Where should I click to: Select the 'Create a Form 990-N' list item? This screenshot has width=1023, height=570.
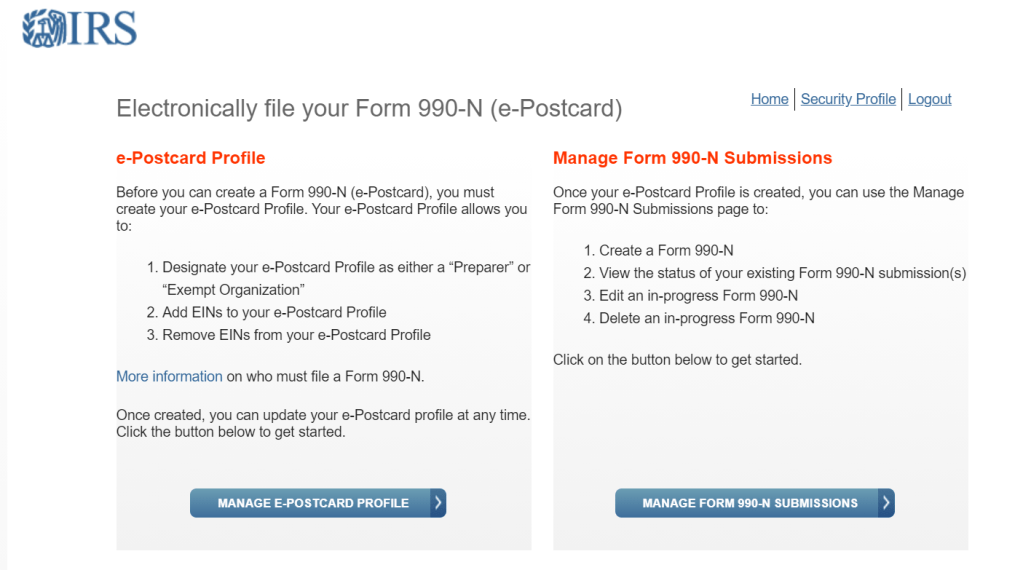[x=665, y=250]
